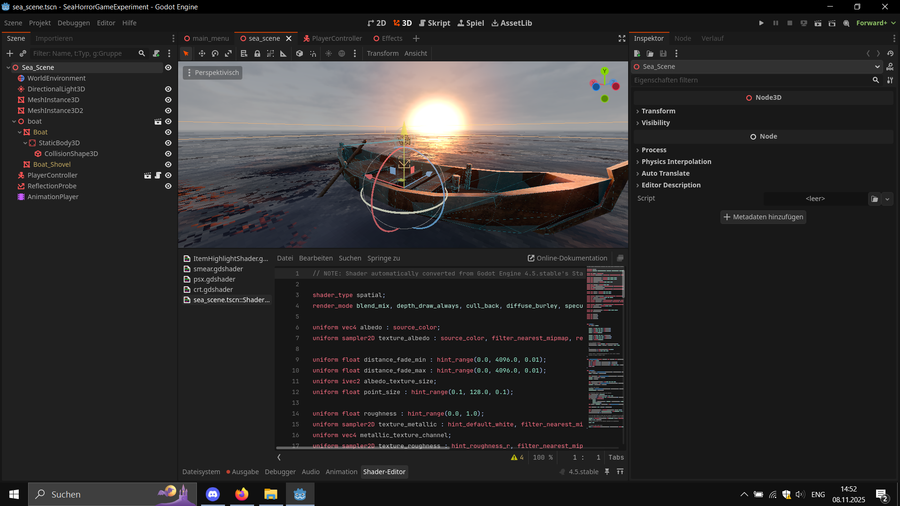Click the show selectable nodes list icon
900x506 pixels.
click(243, 53)
